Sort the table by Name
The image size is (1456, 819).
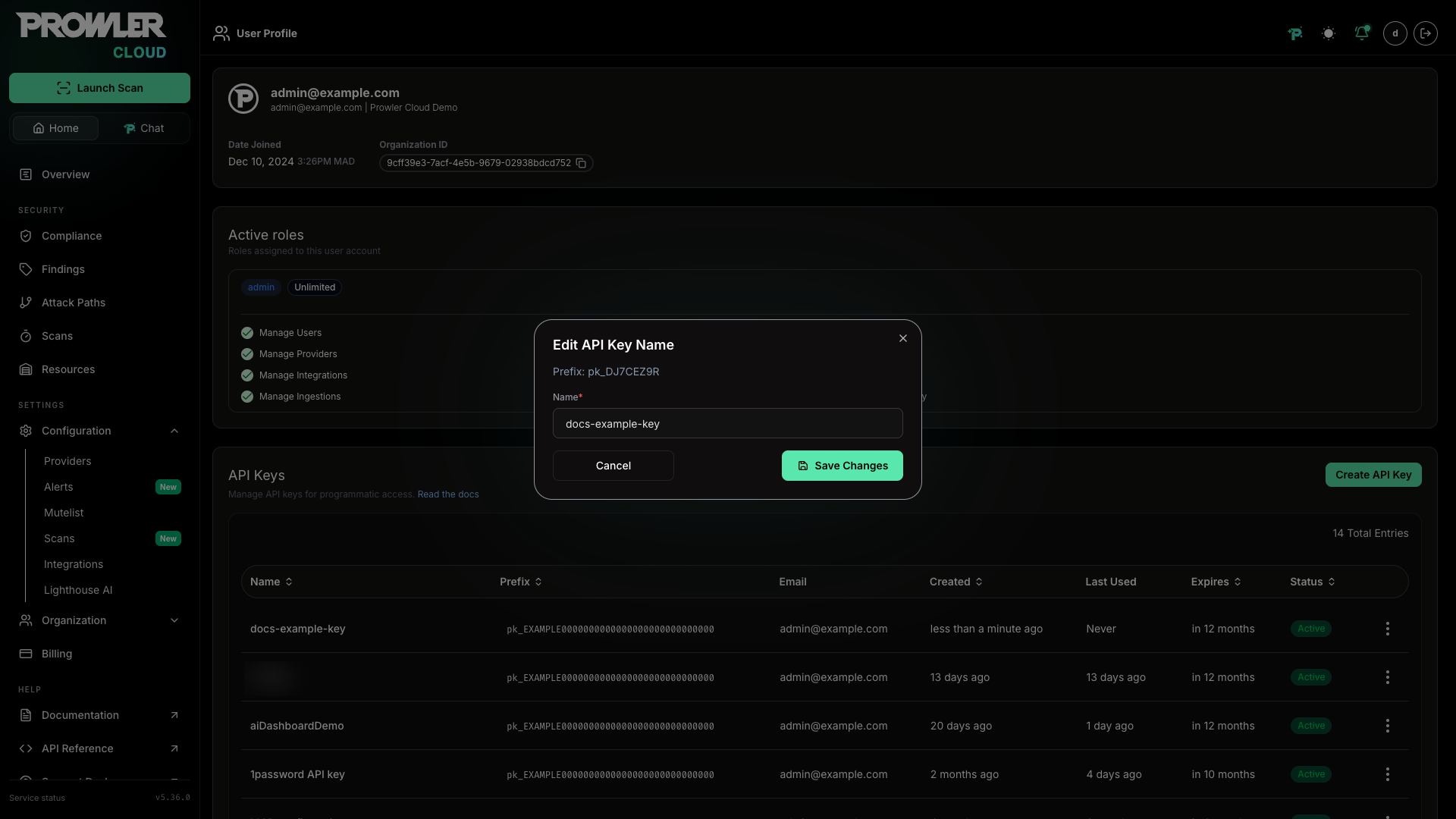pyautogui.click(x=271, y=582)
